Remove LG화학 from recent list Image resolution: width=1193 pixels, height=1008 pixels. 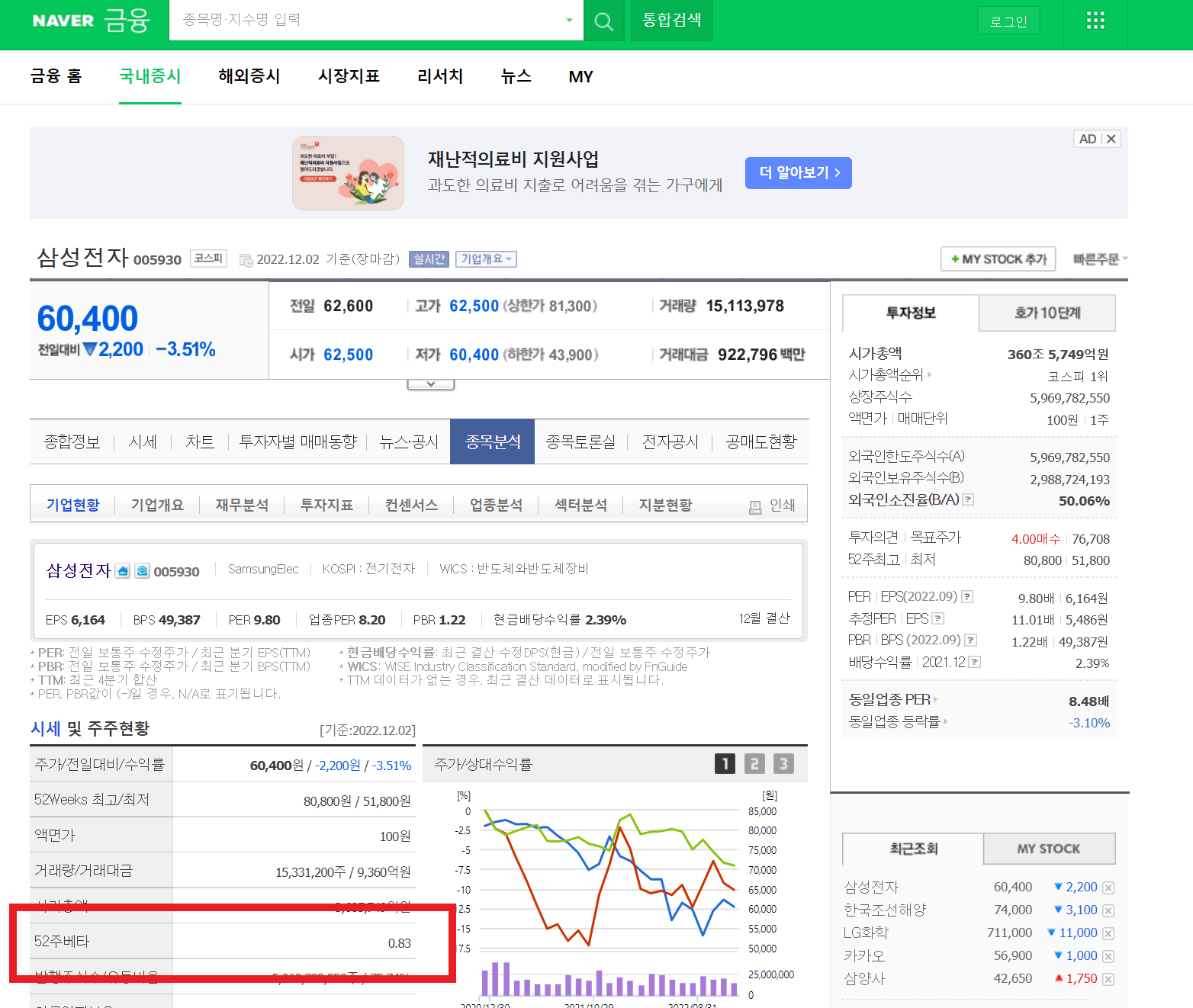coord(1108,933)
